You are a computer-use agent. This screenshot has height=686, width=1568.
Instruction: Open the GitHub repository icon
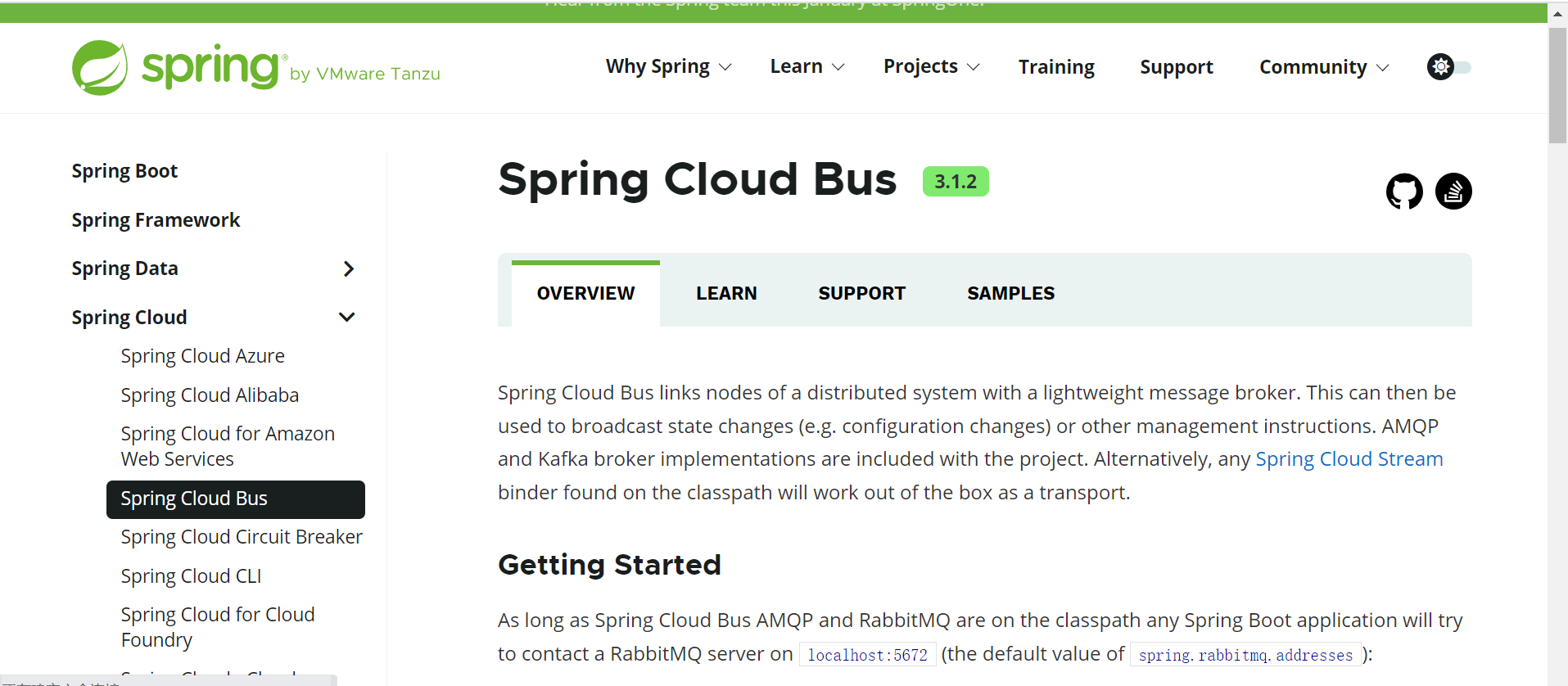click(1404, 192)
